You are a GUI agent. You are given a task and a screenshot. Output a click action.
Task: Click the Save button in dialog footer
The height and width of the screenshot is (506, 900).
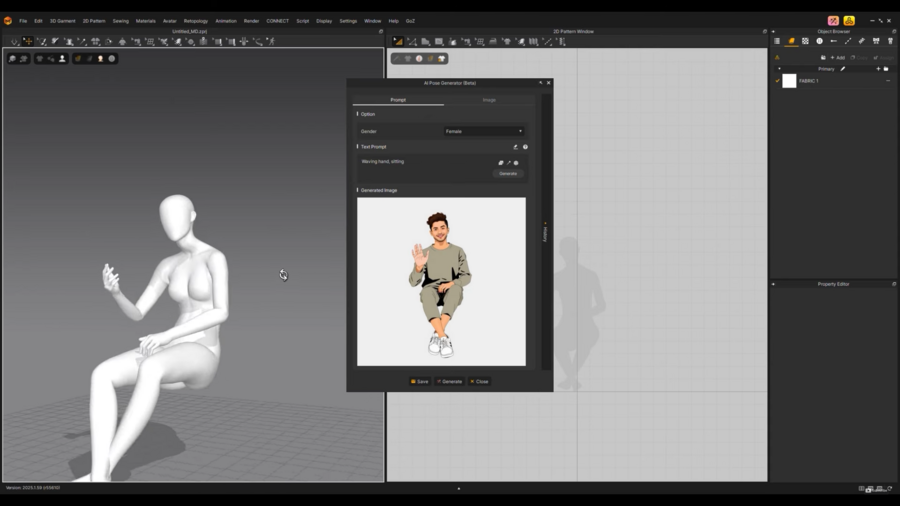tap(420, 381)
